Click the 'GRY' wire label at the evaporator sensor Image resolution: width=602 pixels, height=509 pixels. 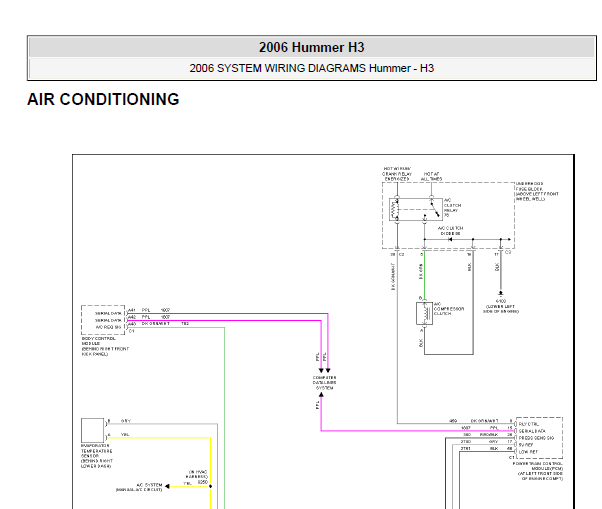[x=126, y=421]
